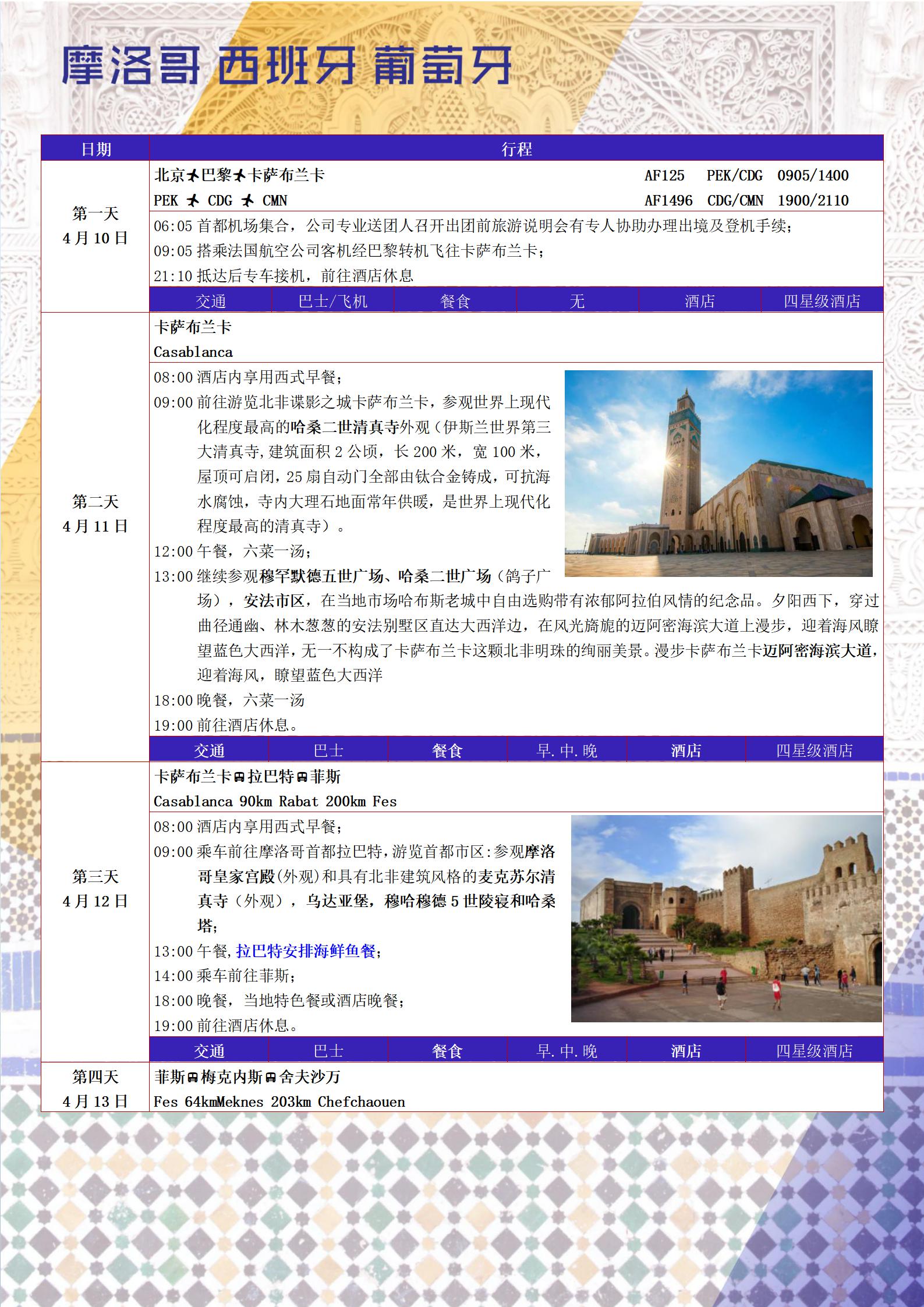Click flight time 0905/1400
Image resolution: width=924 pixels, height=1307 pixels.
(813, 175)
